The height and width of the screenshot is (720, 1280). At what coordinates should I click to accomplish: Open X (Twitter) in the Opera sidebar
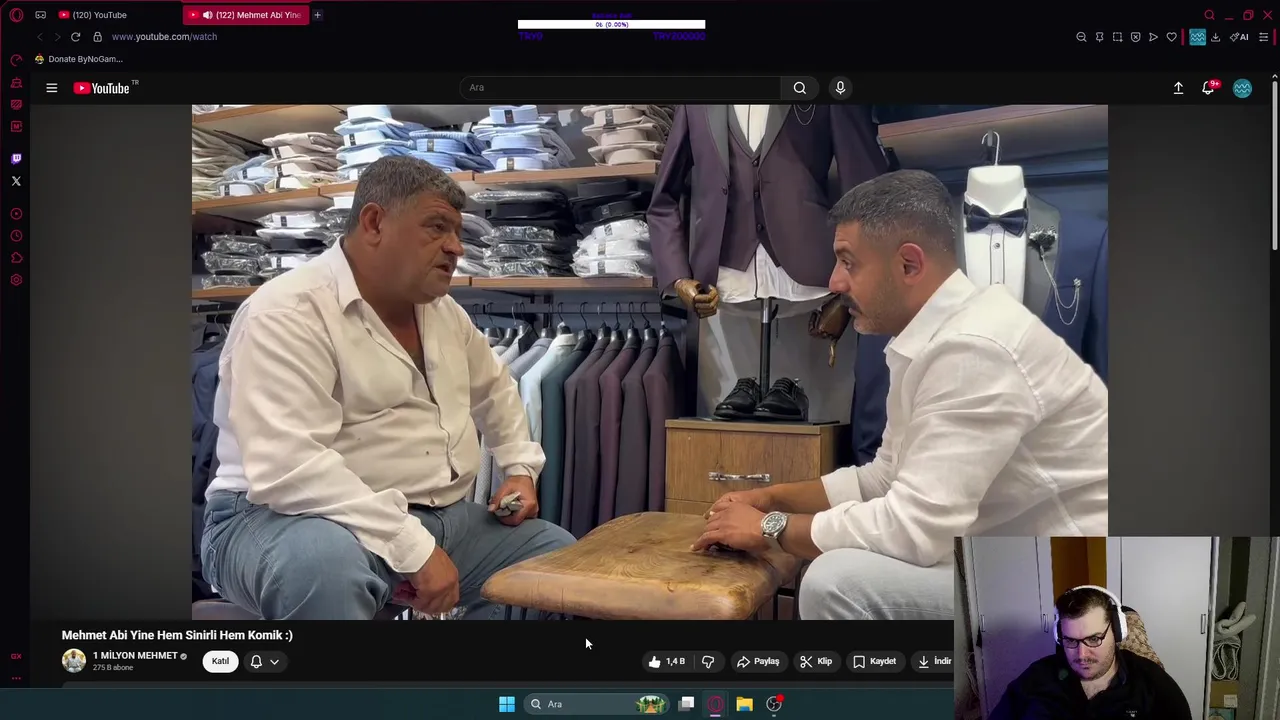click(16, 181)
